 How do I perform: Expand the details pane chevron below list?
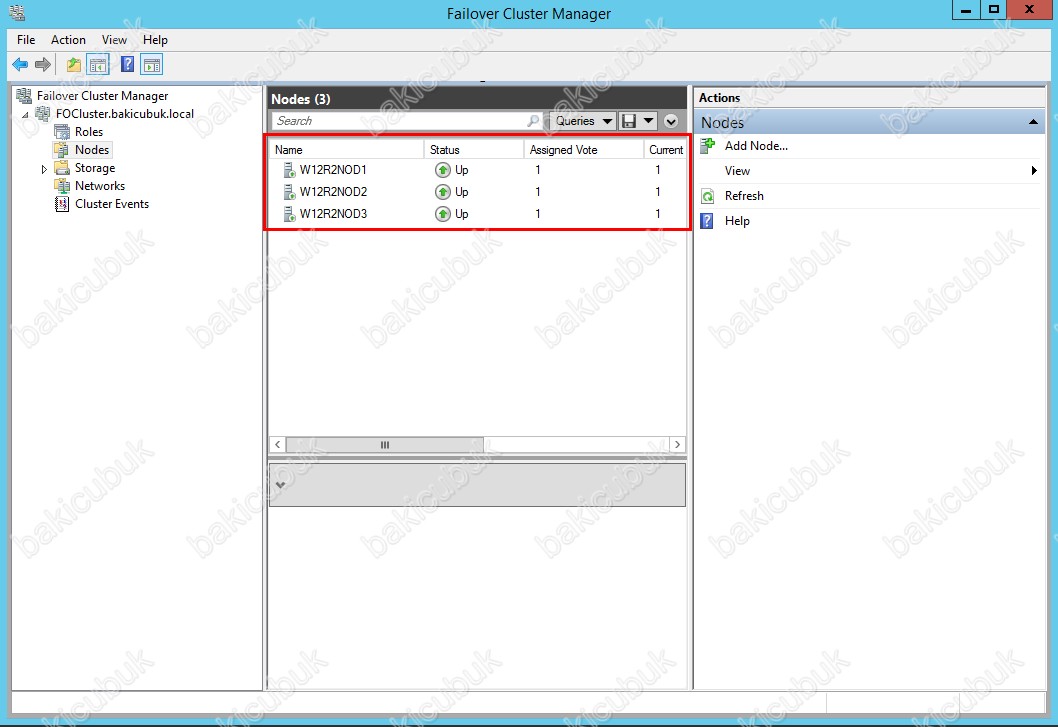[281, 485]
